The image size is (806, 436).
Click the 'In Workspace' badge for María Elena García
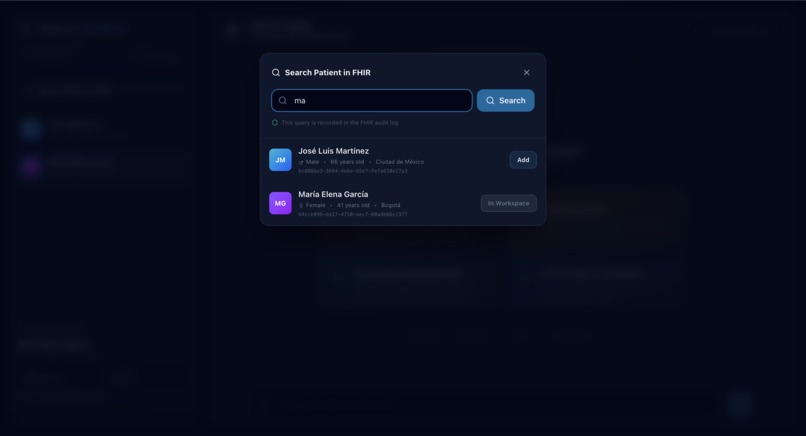tap(508, 203)
